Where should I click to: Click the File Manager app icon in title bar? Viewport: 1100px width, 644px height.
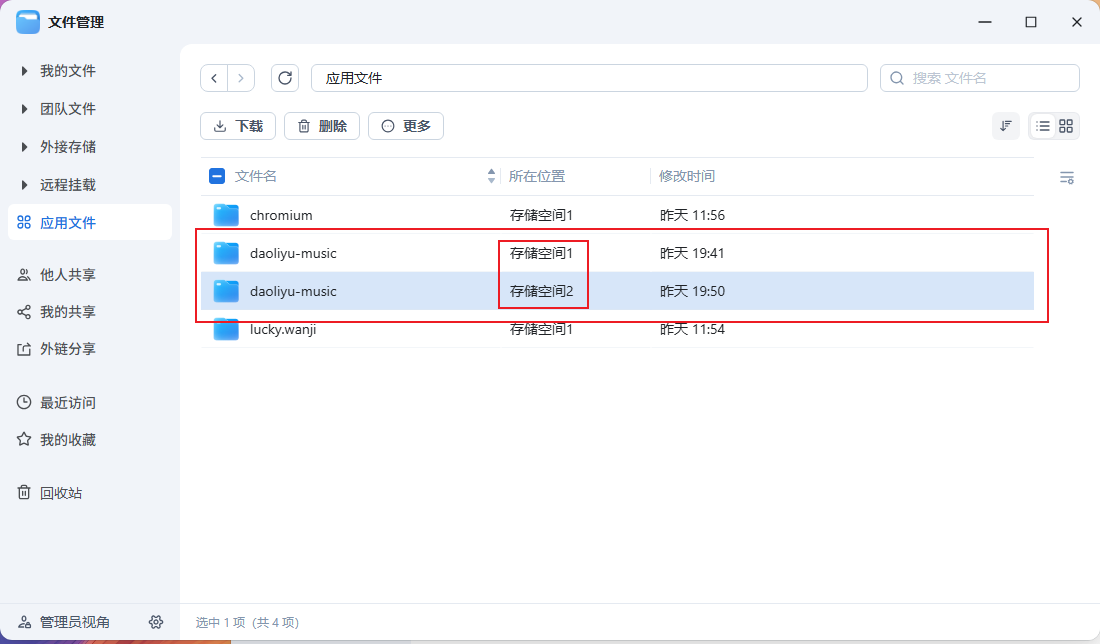click(28, 22)
